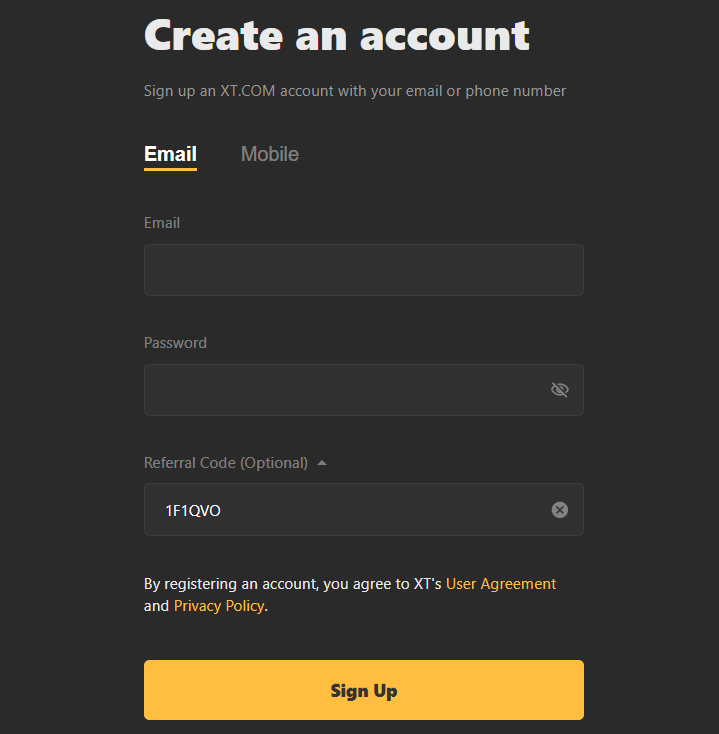Click the 1F1QVO referral code text
Image resolution: width=719 pixels, height=734 pixels.
click(x=193, y=510)
